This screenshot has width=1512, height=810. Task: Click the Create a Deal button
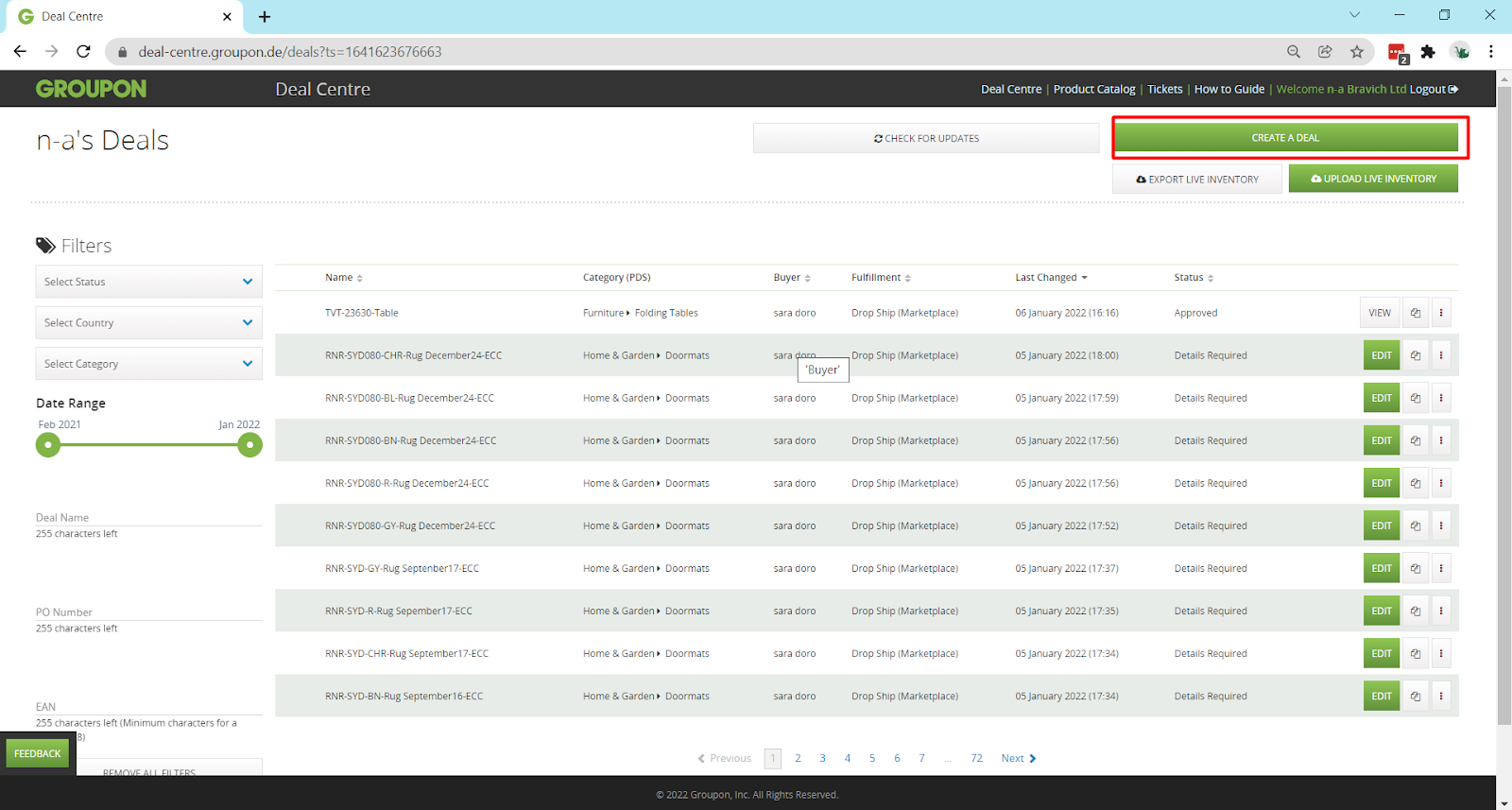click(x=1285, y=138)
